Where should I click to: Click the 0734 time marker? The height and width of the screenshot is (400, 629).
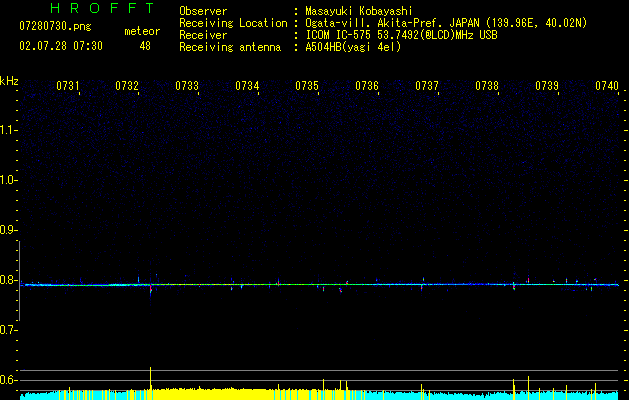(x=247, y=86)
